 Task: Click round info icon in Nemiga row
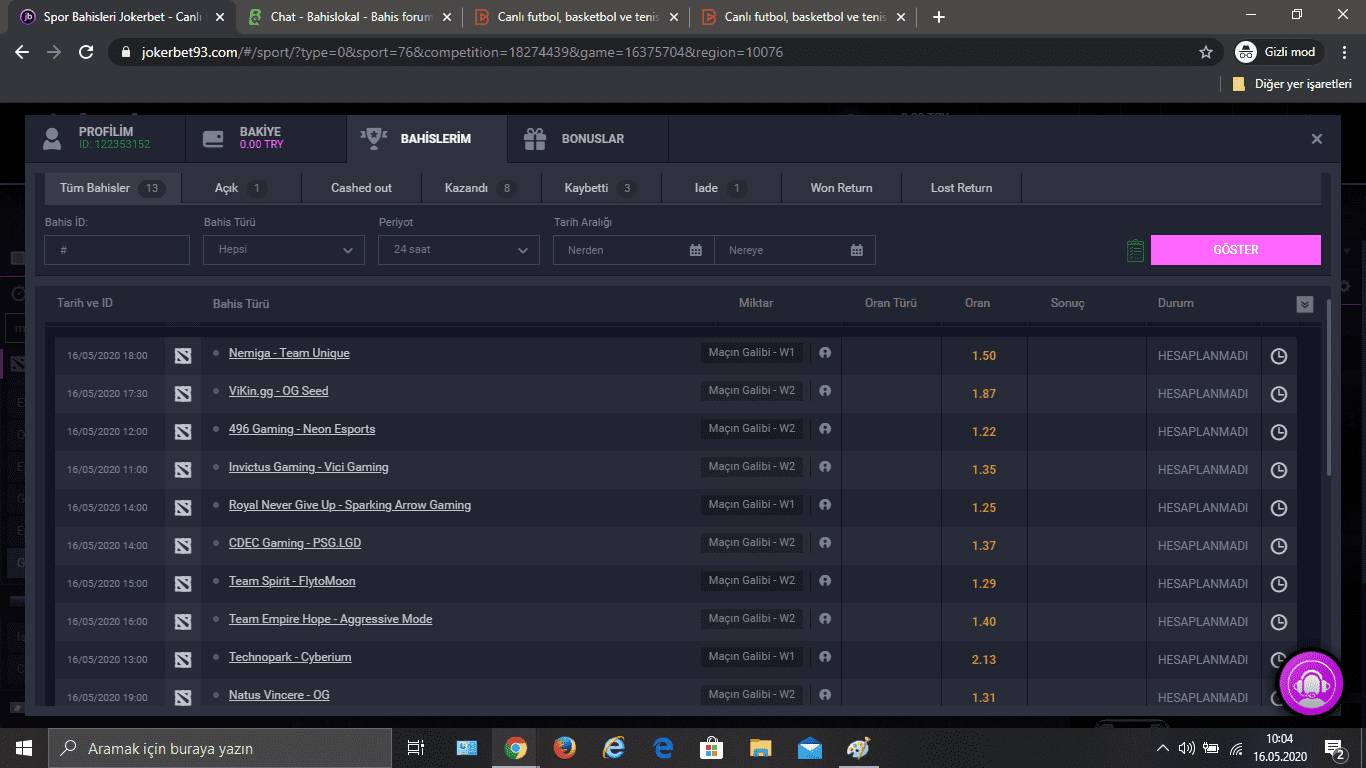825,353
